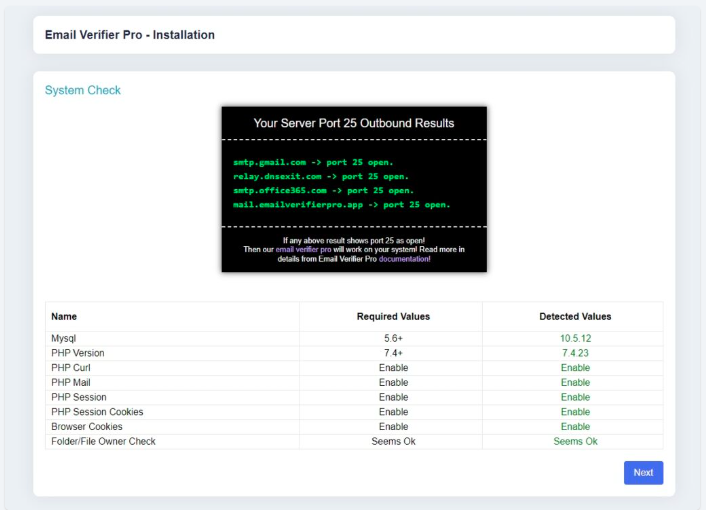Open the 'email verifier pro' link
Viewport: 706px width, 510px height.
tap(304, 249)
